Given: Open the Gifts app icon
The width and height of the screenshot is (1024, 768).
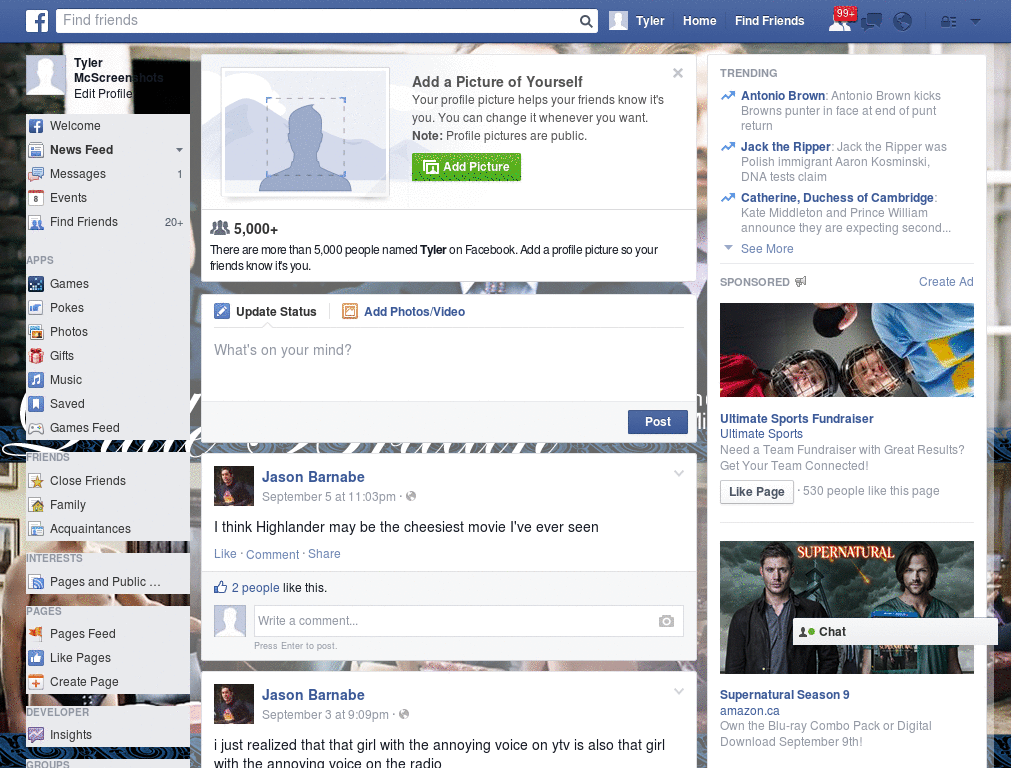Looking at the screenshot, I should [36, 356].
